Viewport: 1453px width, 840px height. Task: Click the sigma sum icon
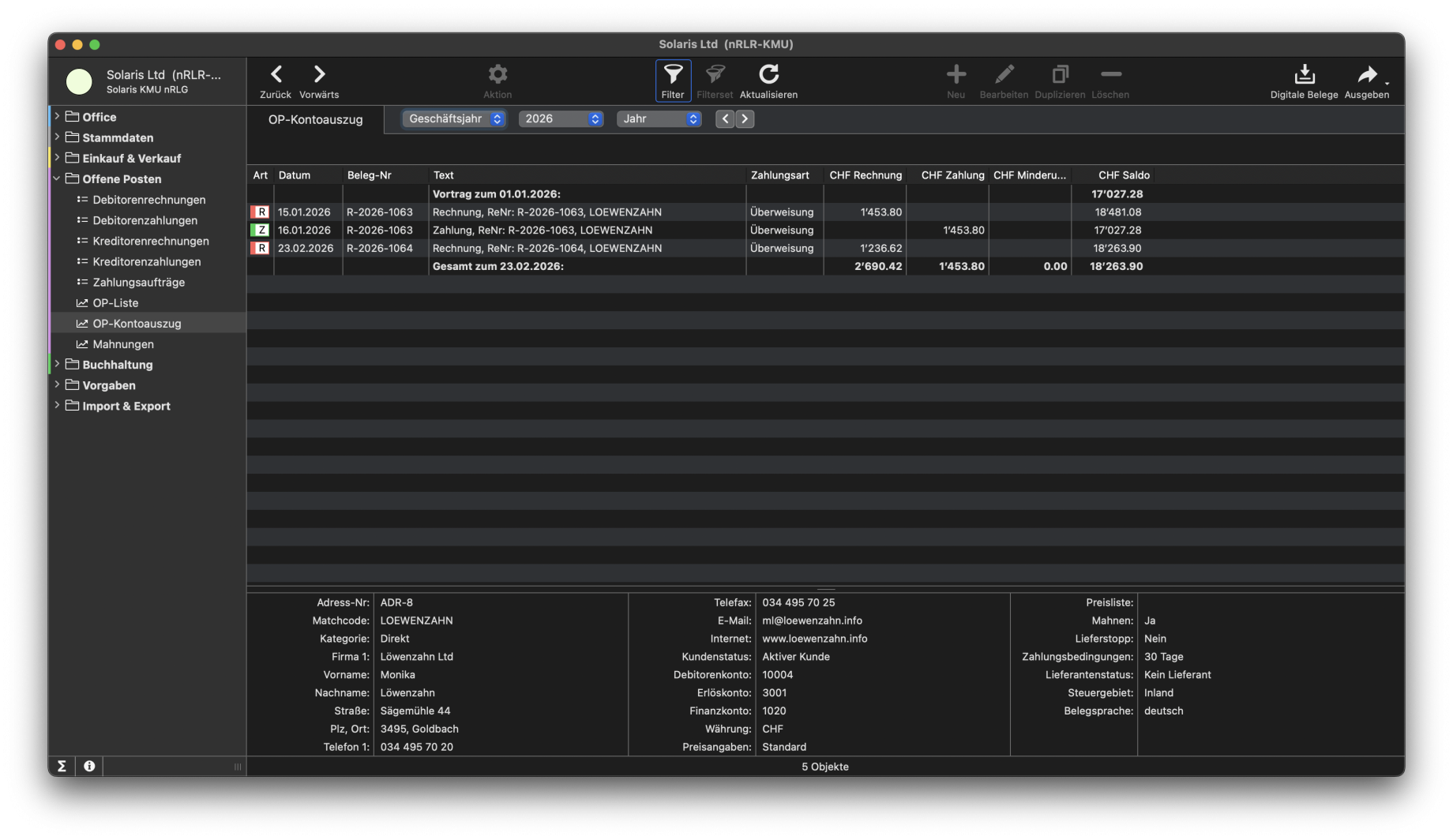tap(62, 766)
